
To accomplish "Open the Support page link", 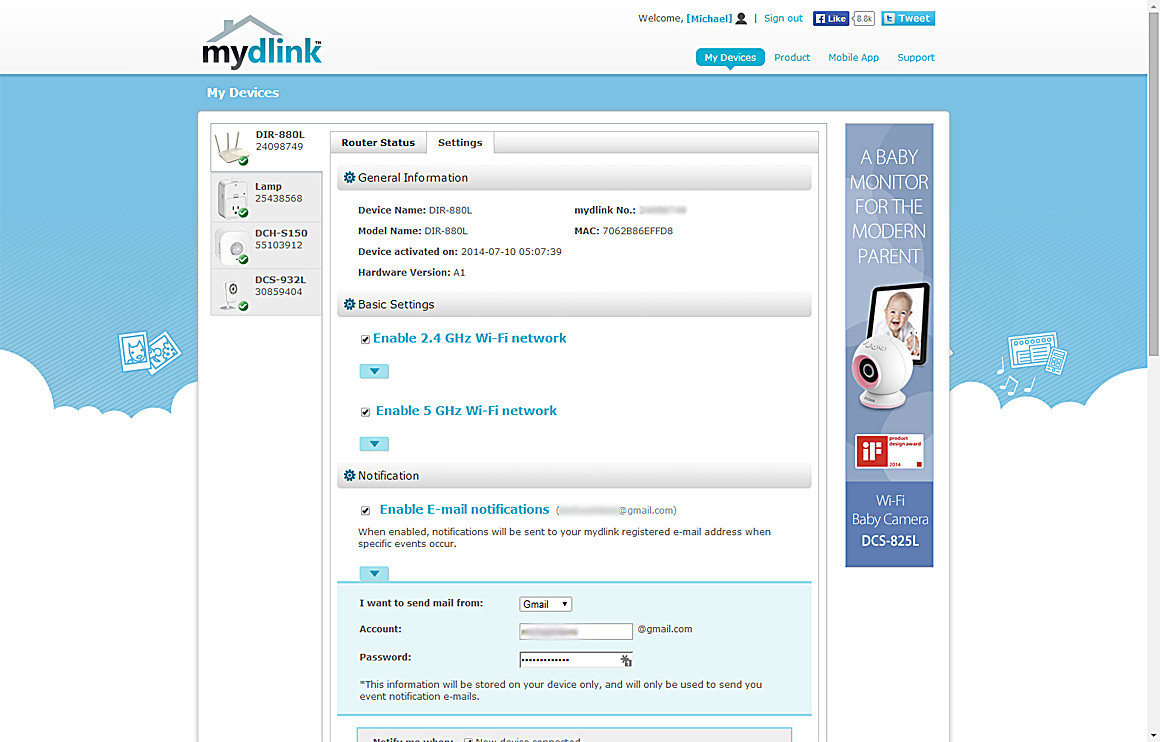I will tap(915, 58).
